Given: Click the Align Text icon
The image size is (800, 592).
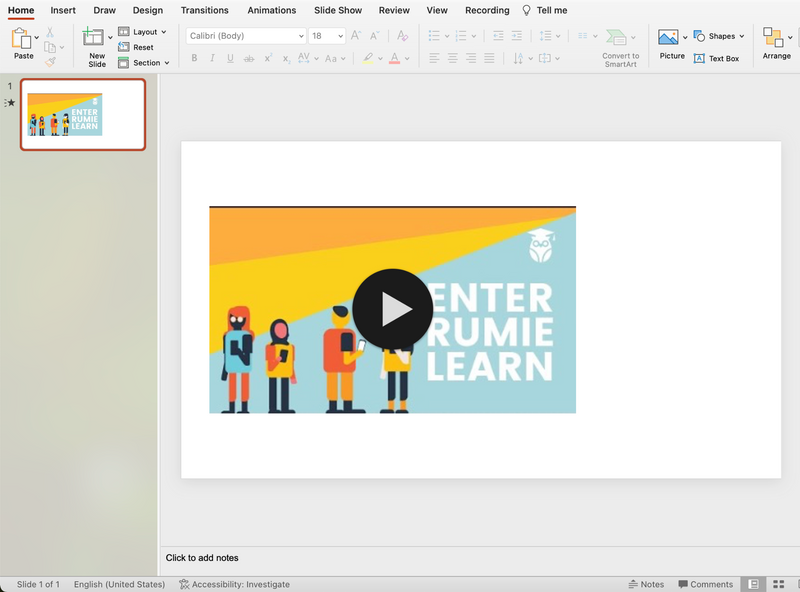Looking at the screenshot, I should point(545,58).
